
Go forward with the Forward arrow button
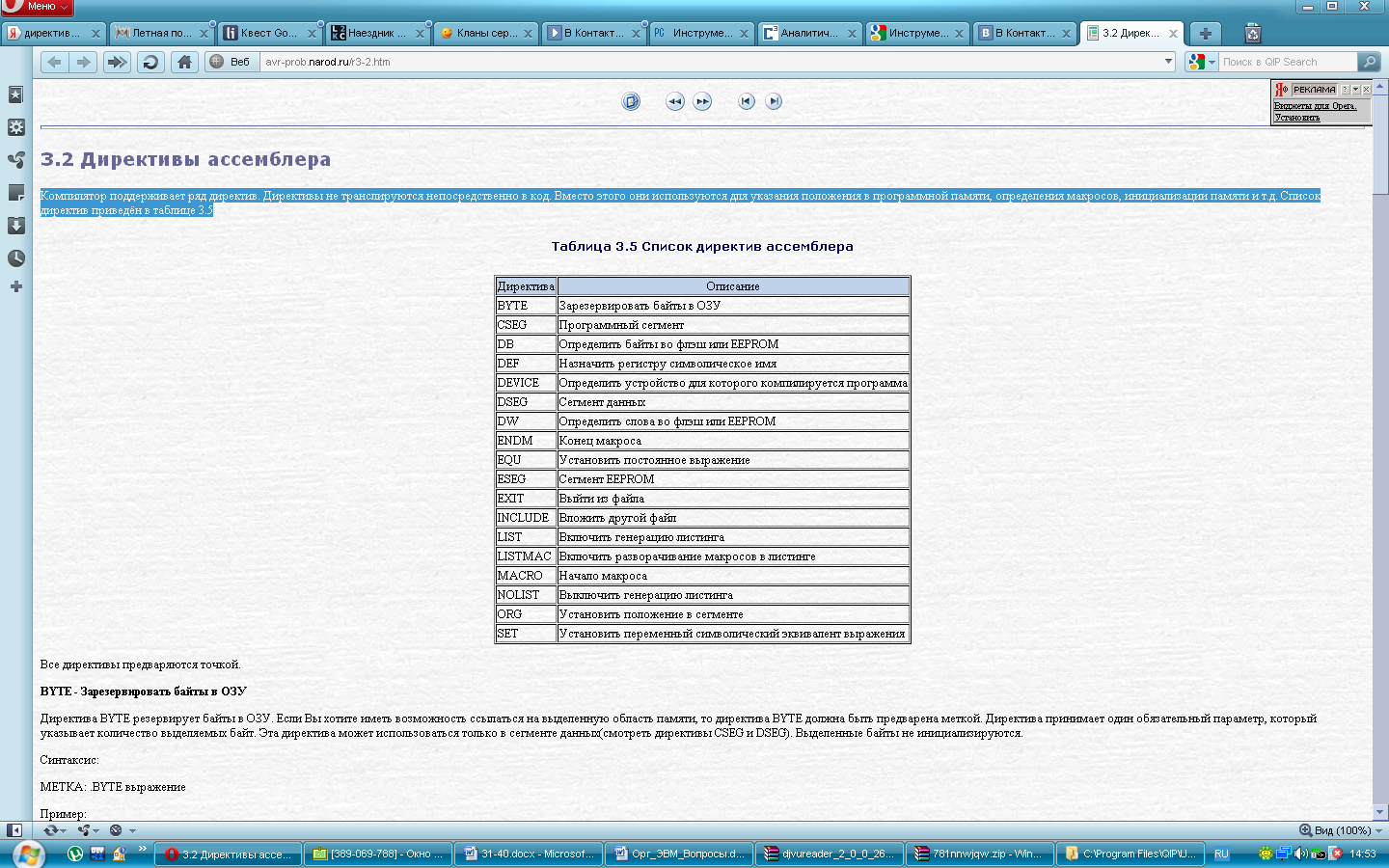click(84, 62)
